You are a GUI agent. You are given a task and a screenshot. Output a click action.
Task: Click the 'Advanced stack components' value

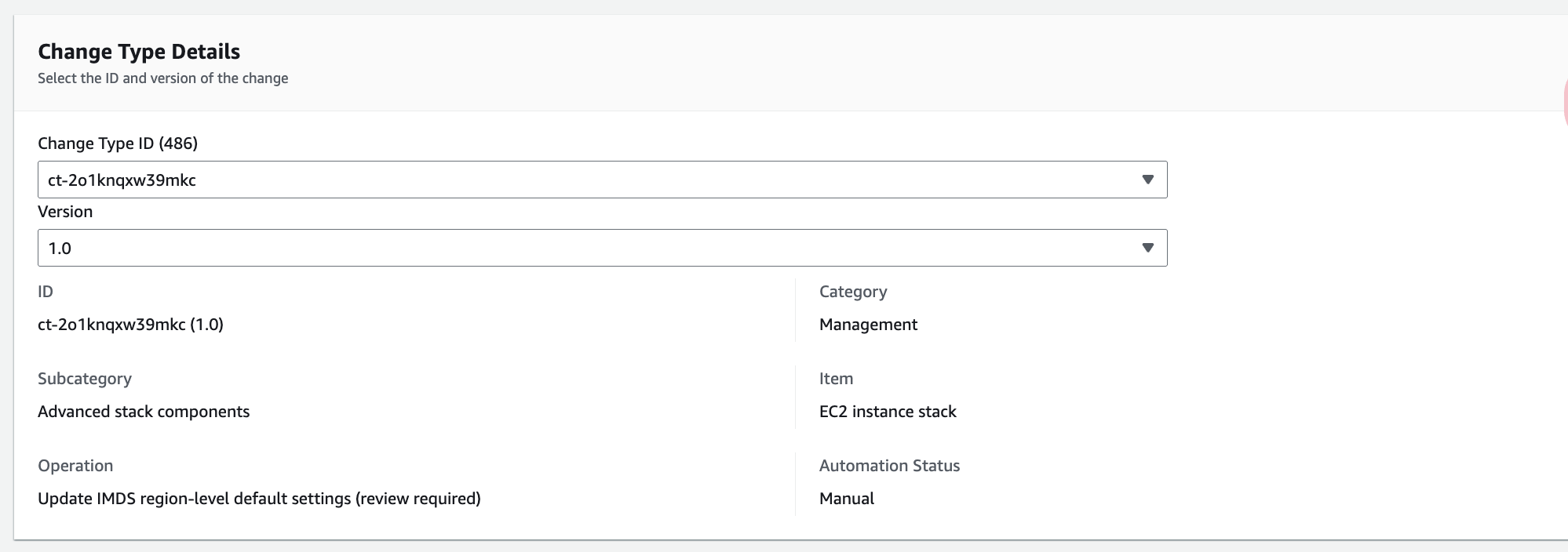(144, 412)
